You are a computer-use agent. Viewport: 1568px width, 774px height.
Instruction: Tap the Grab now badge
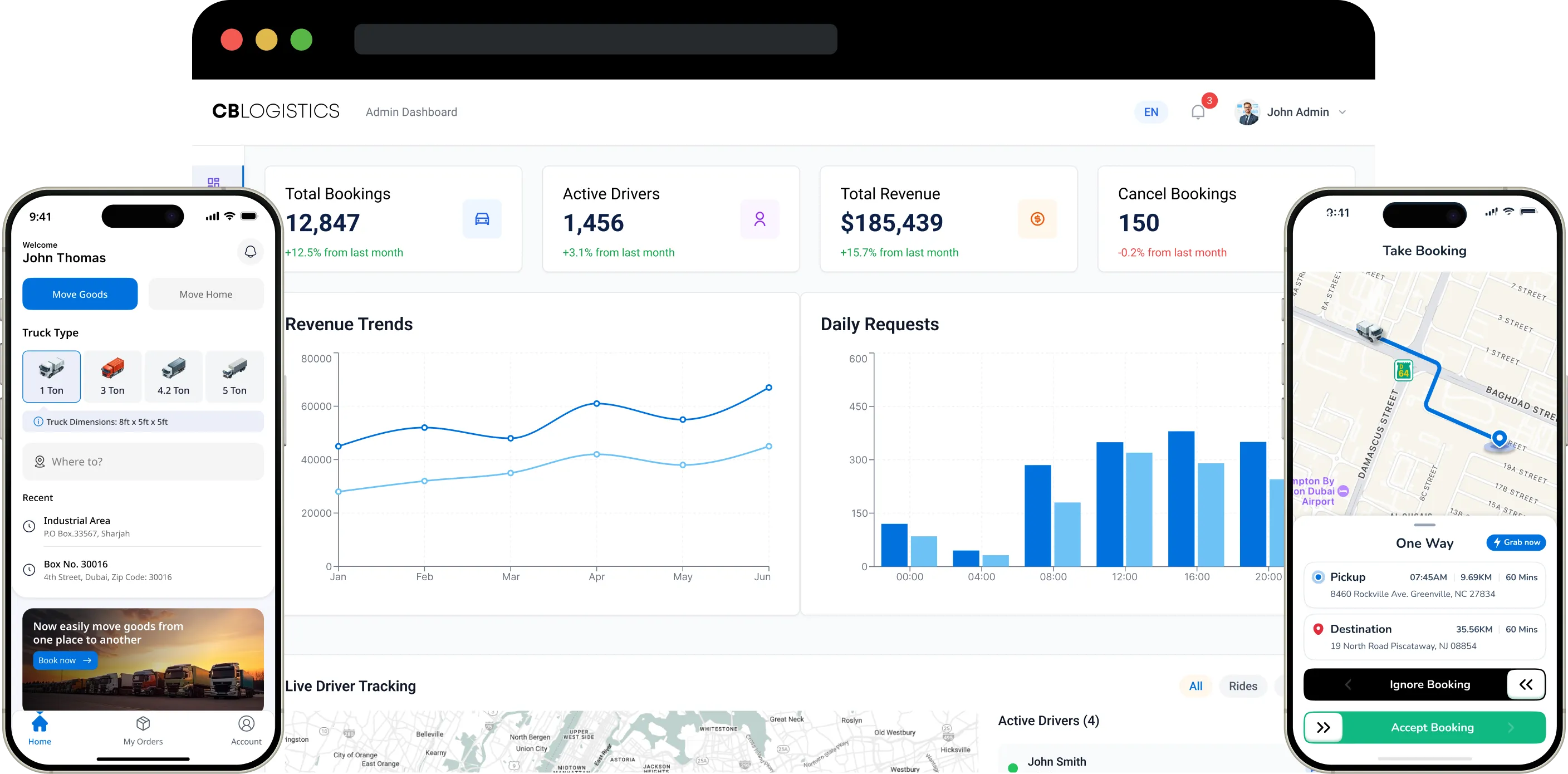(1516, 542)
